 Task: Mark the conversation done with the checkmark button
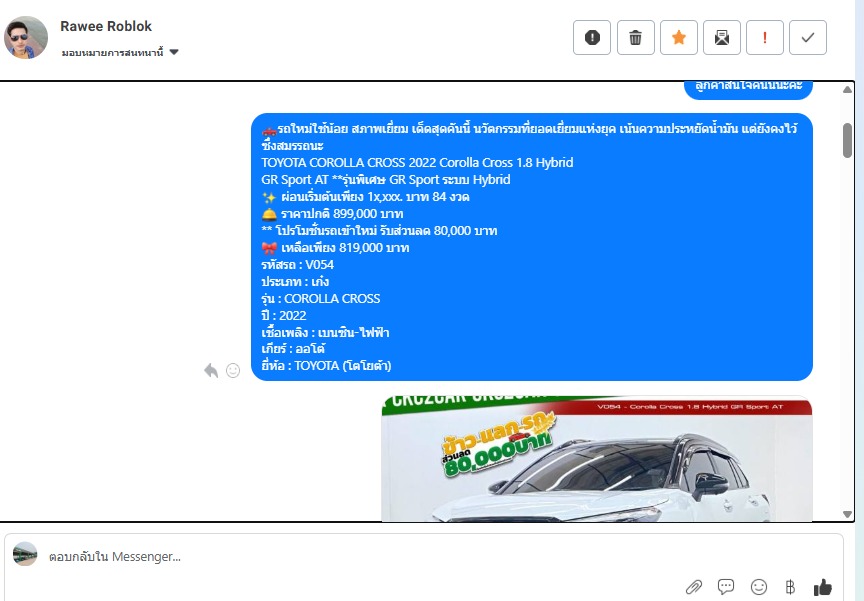(x=808, y=37)
